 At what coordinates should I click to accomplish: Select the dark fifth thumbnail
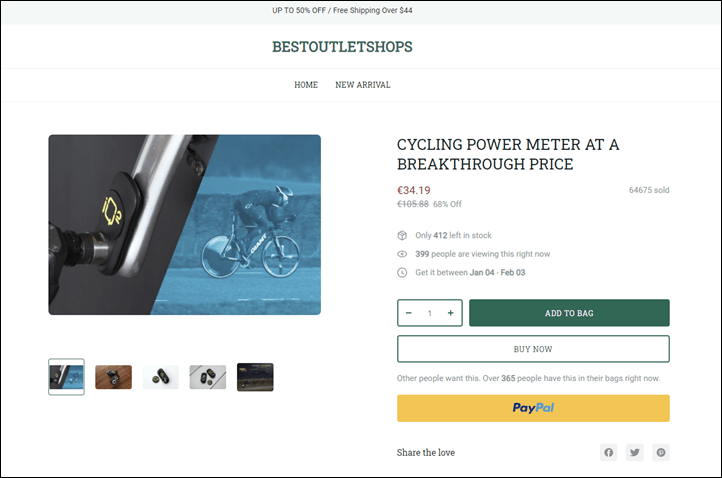255,377
